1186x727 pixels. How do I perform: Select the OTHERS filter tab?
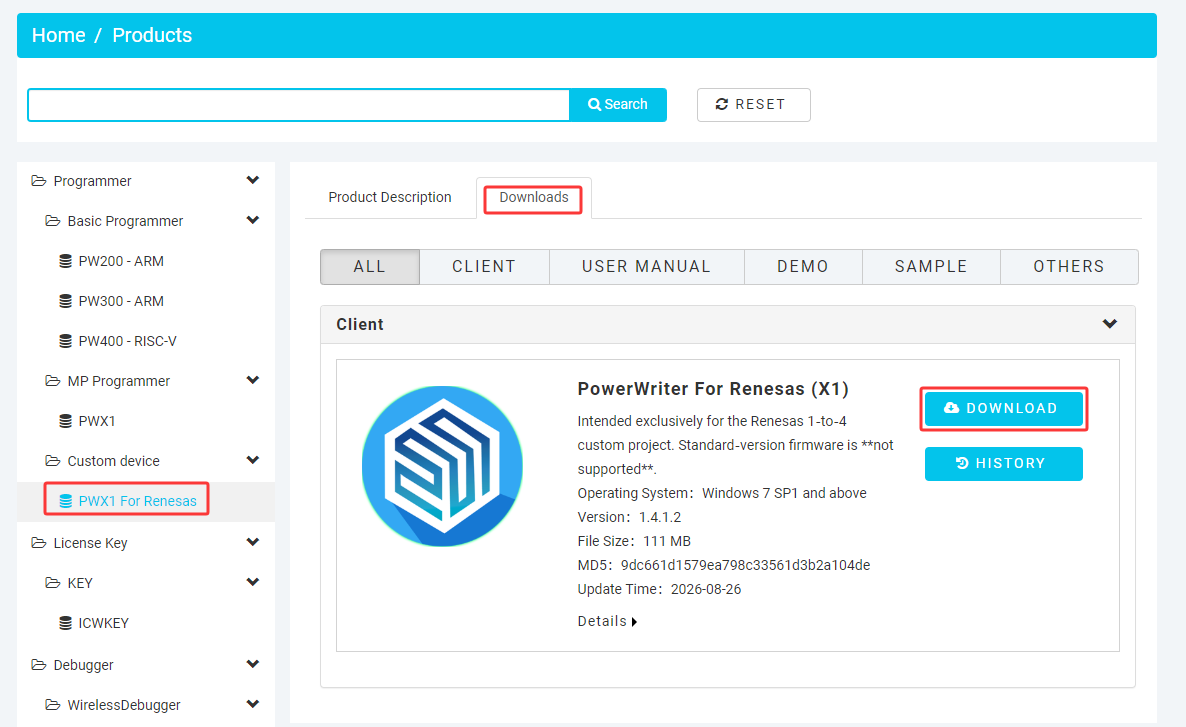(x=1069, y=267)
